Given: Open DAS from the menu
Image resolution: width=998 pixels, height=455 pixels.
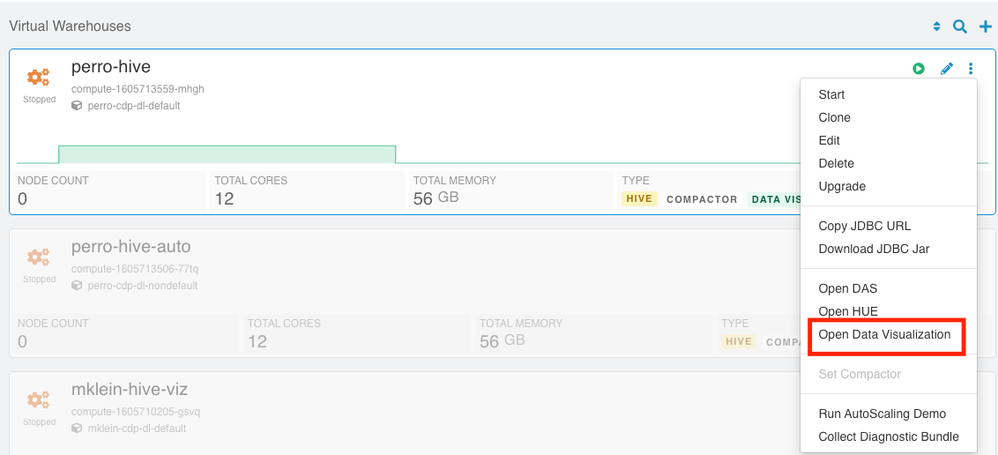Looking at the screenshot, I should (x=848, y=288).
